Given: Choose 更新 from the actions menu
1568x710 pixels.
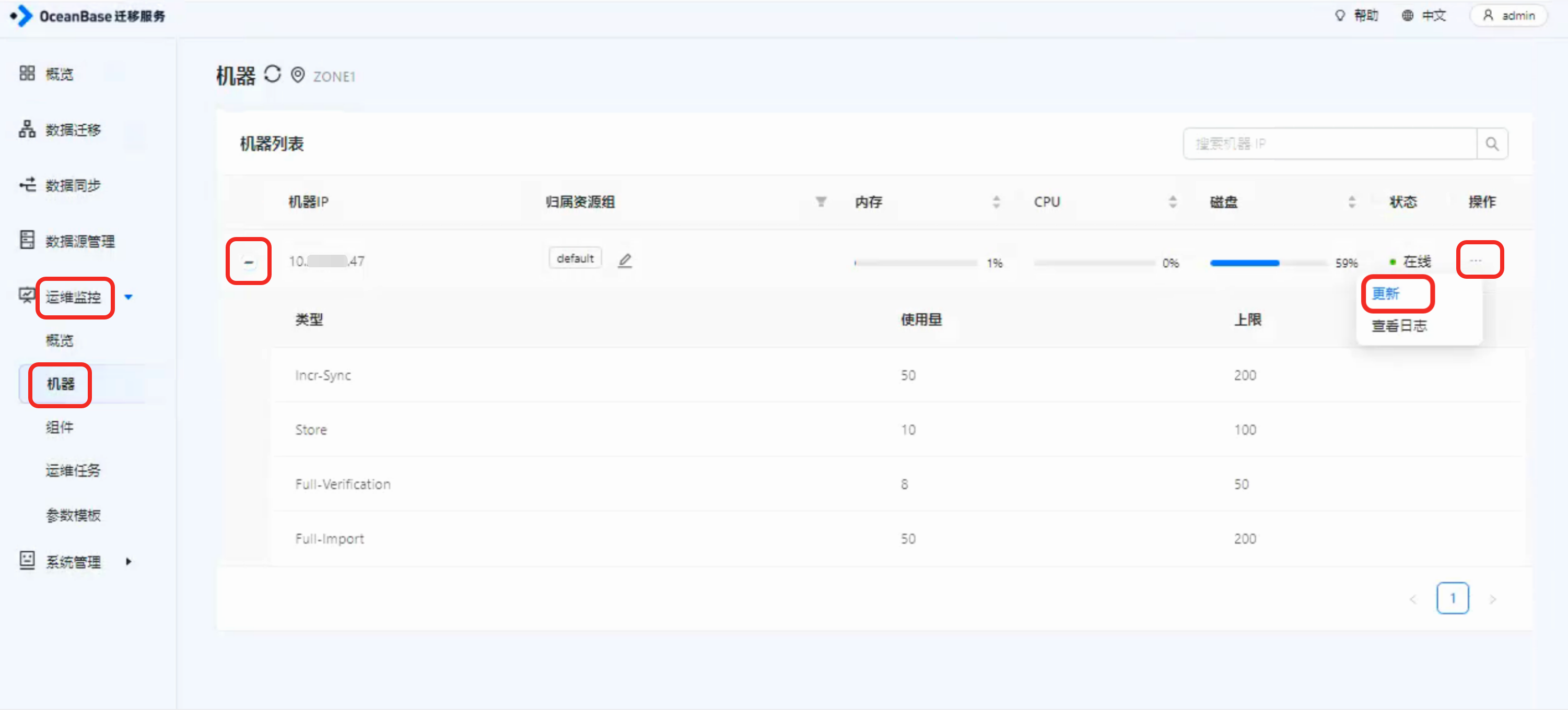Looking at the screenshot, I should click(1385, 294).
